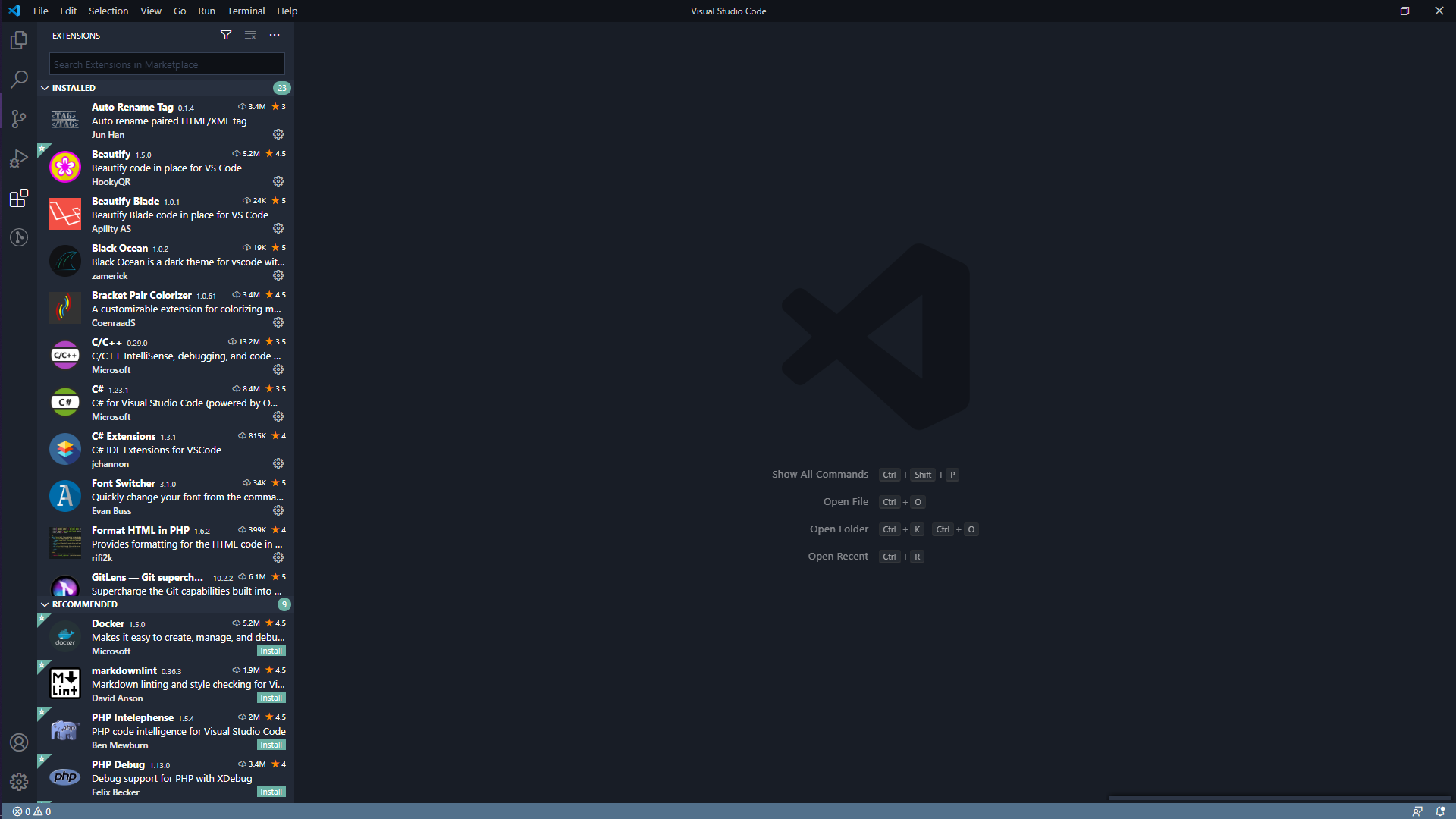Open the Terminal menu
Image resolution: width=1456 pixels, height=819 pixels.
(246, 11)
